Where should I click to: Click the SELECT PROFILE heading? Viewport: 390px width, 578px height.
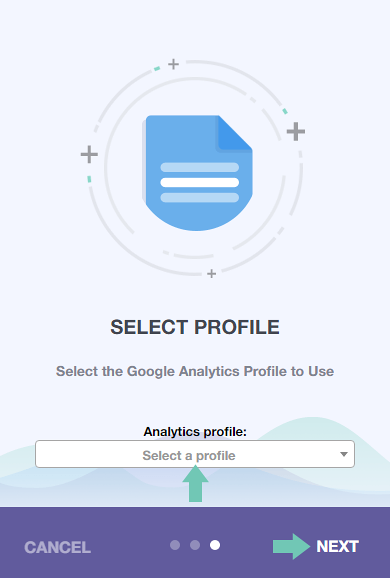point(195,327)
